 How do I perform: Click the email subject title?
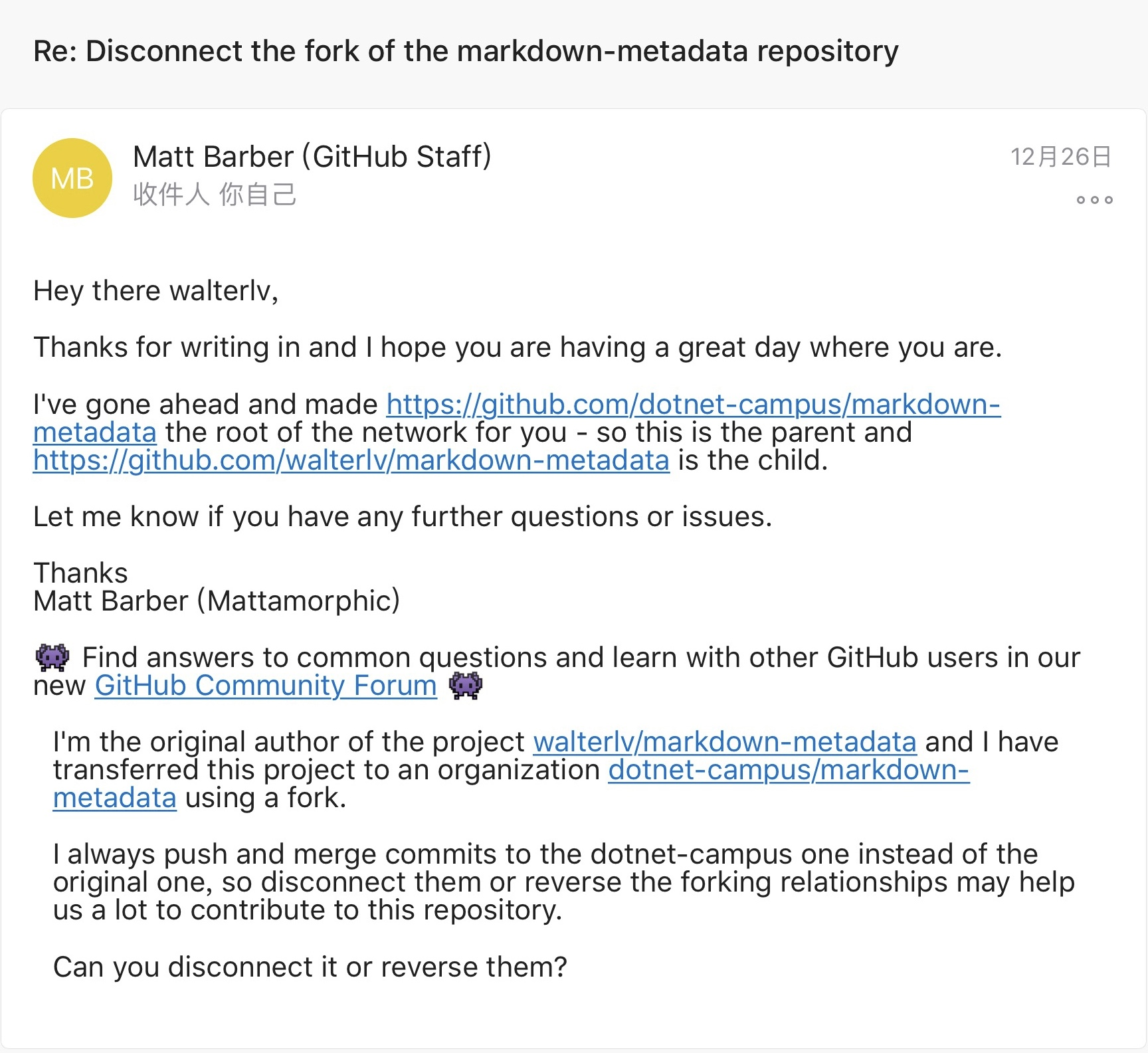(465, 51)
